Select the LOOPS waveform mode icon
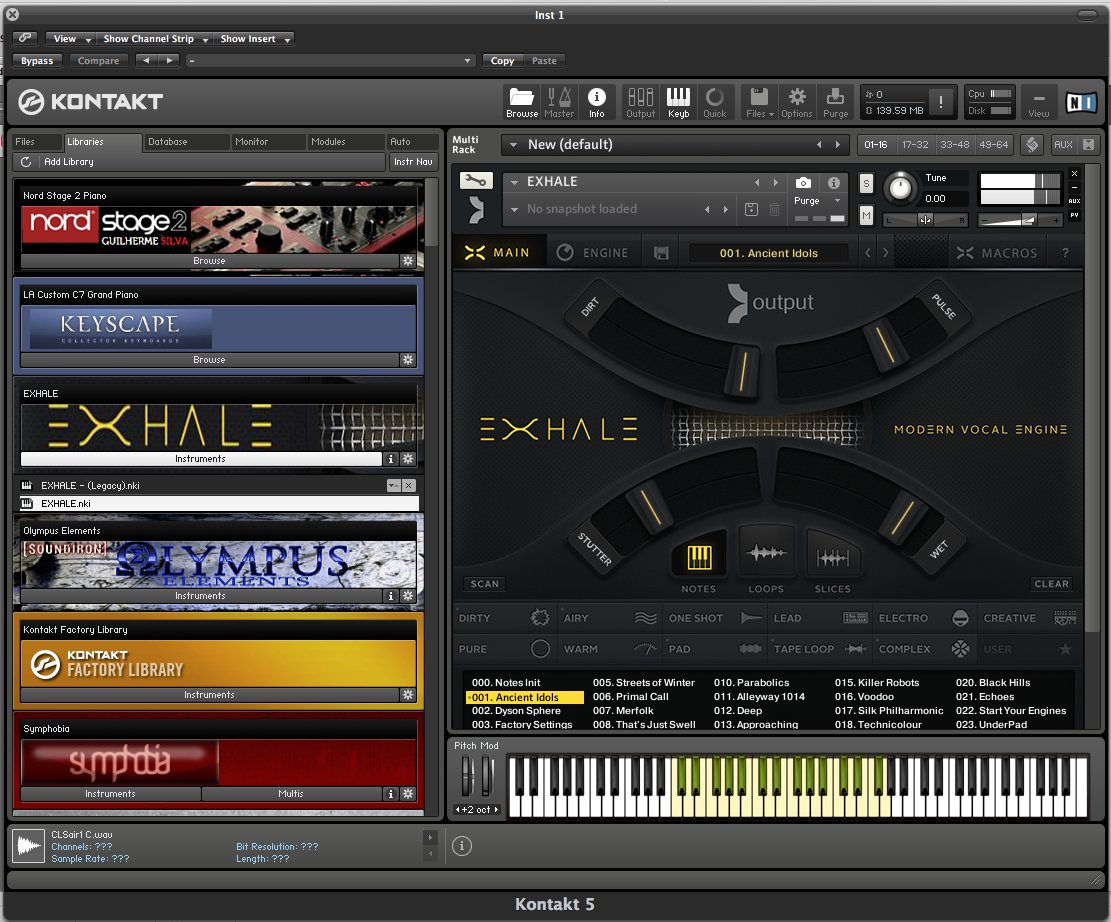The image size is (1111, 922). coord(766,553)
